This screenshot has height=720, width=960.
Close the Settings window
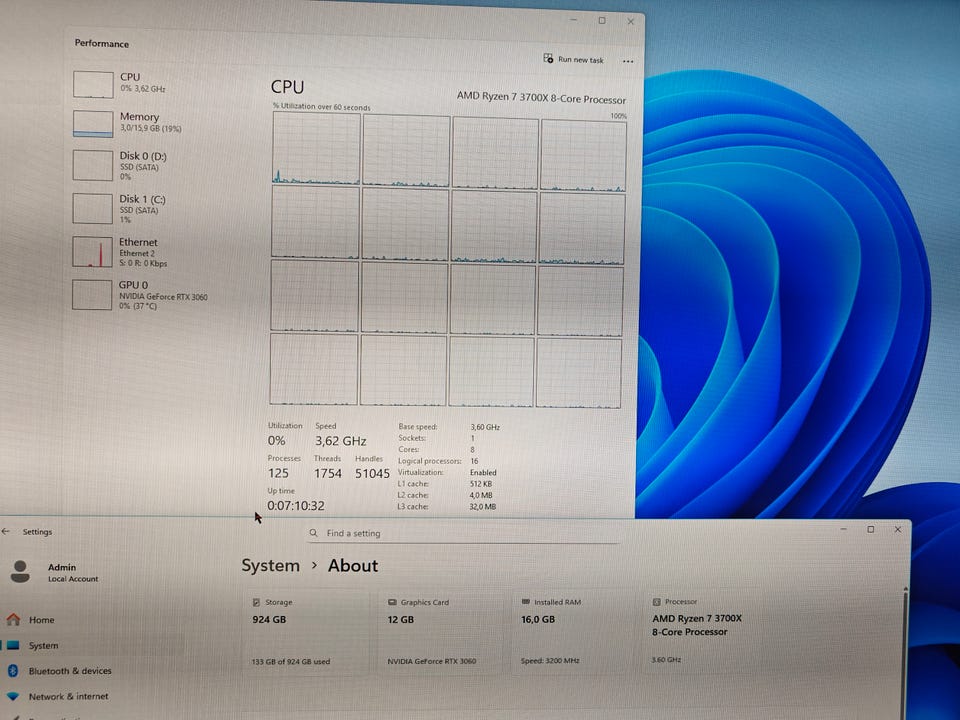coord(898,529)
